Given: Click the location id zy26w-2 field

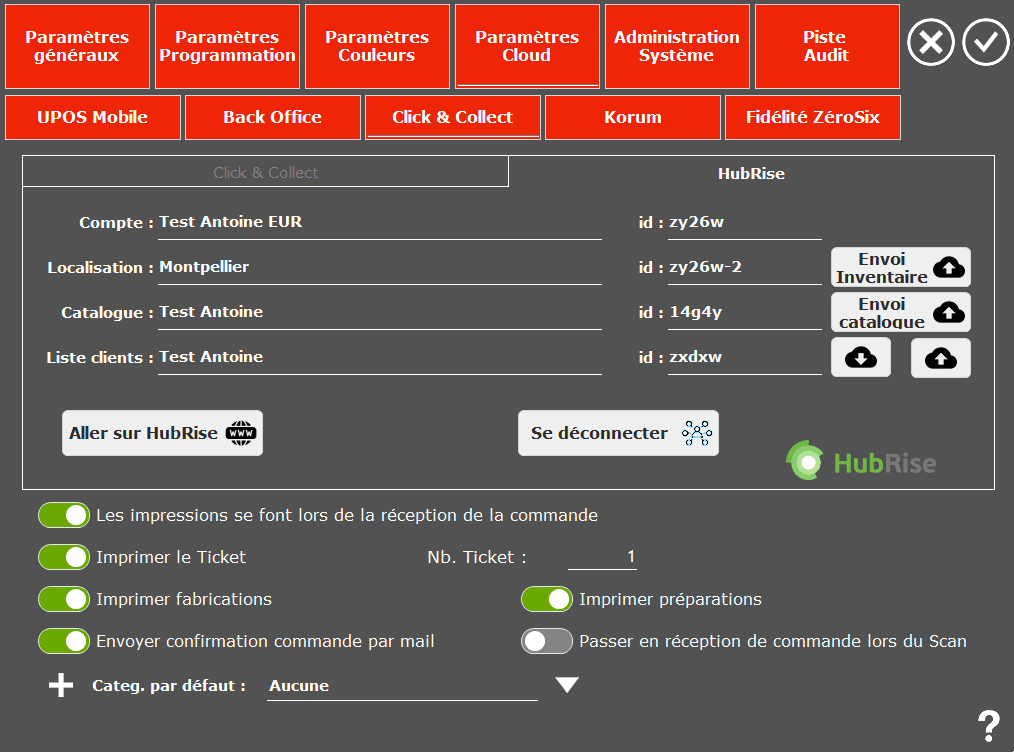Looking at the screenshot, I should (x=744, y=269).
